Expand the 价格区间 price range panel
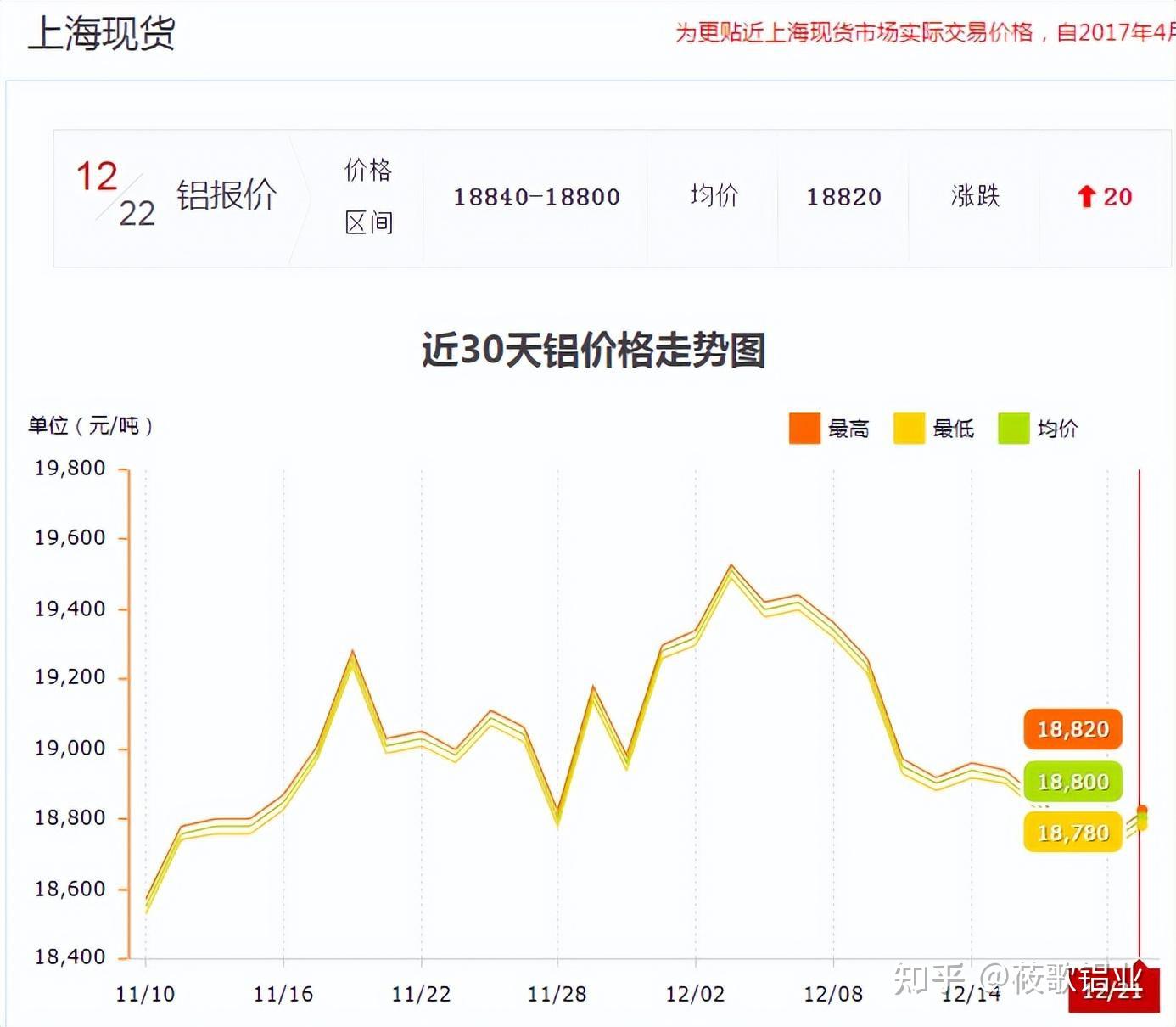 click(x=370, y=197)
